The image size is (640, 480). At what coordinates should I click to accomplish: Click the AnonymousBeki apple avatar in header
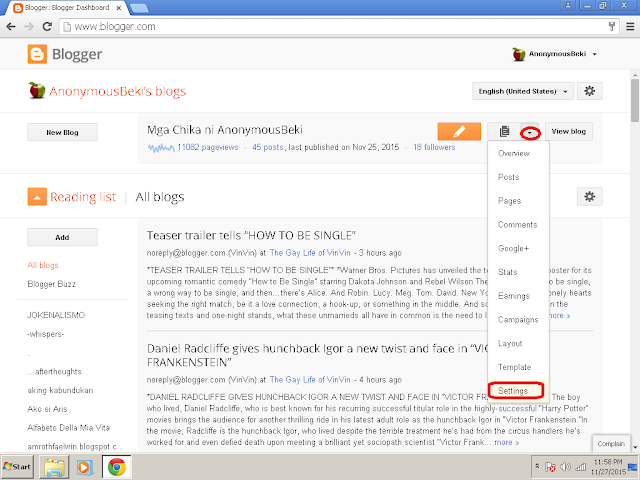pos(518,54)
